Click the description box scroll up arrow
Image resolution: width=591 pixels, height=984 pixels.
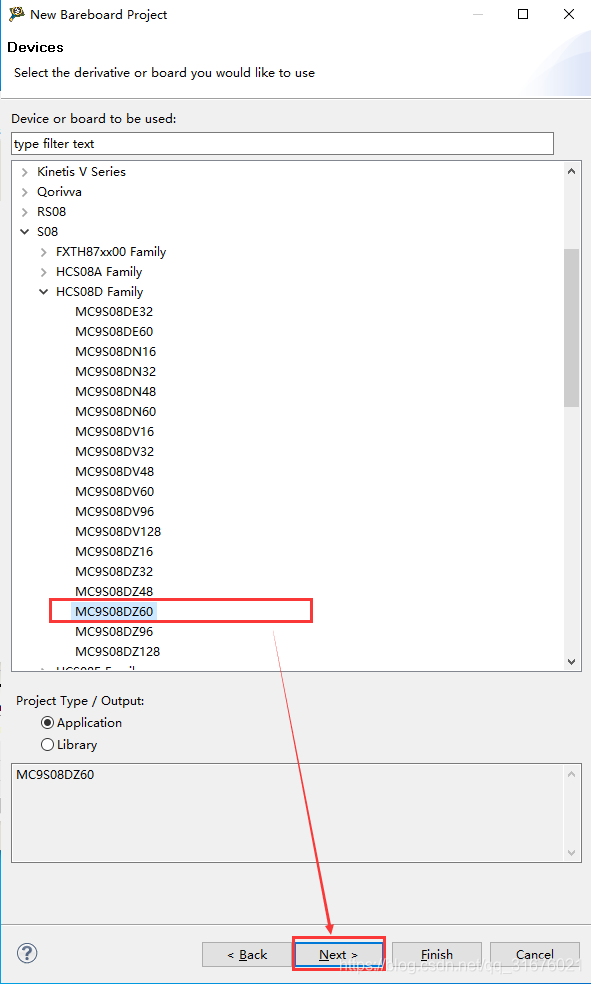coord(572,774)
